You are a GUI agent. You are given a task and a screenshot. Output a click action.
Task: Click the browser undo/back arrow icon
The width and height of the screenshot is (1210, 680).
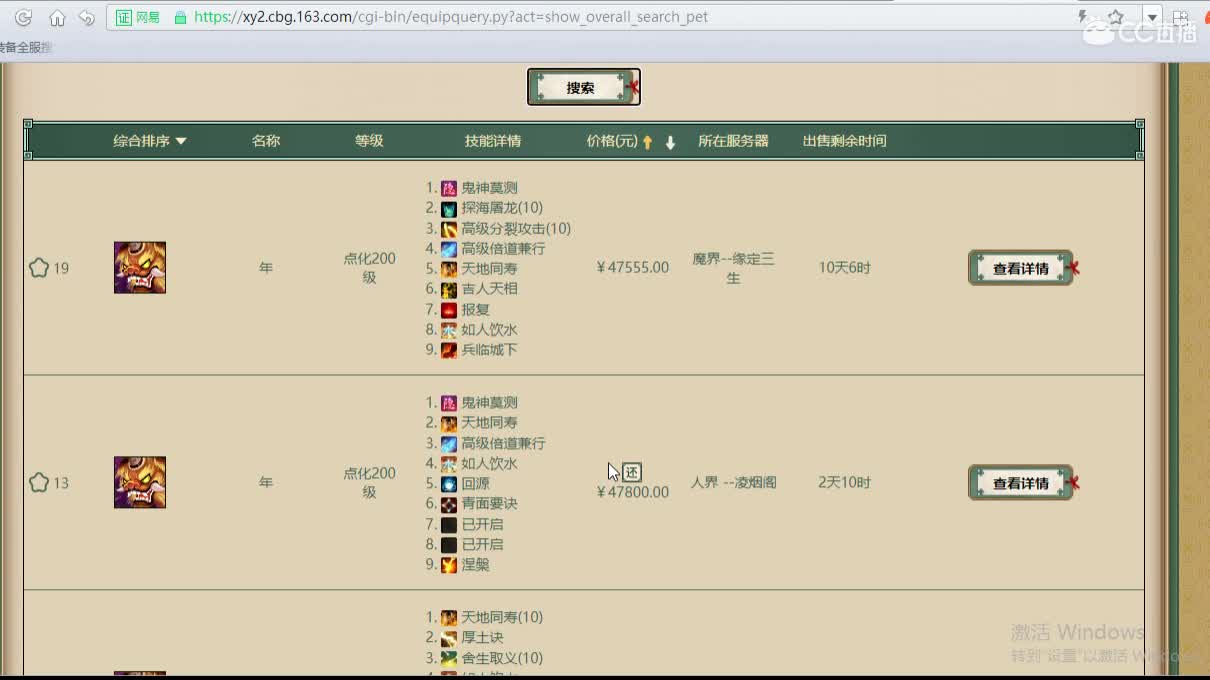(x=87, y=17)
